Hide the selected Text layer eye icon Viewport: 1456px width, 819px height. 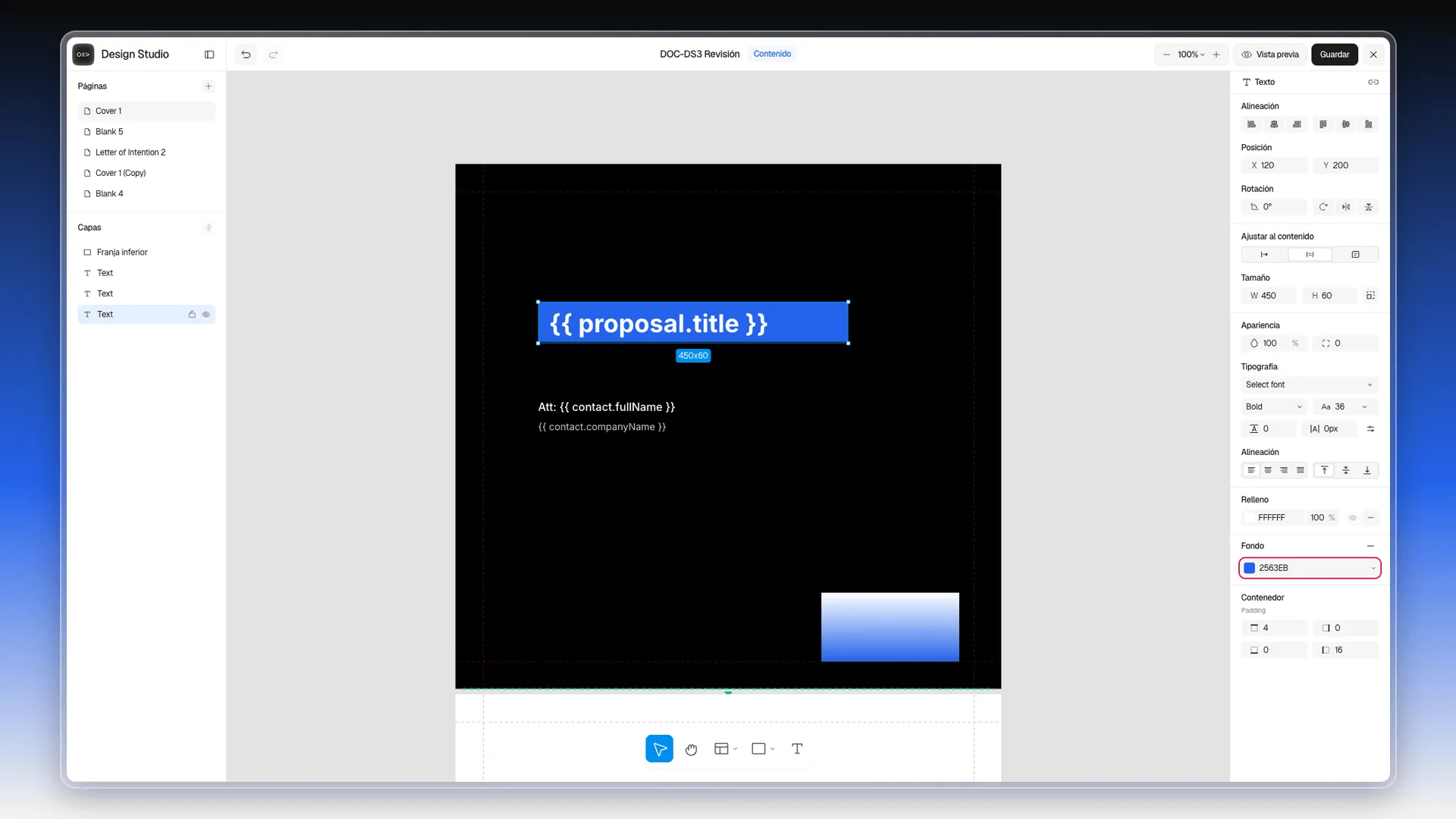pos(206,315)
